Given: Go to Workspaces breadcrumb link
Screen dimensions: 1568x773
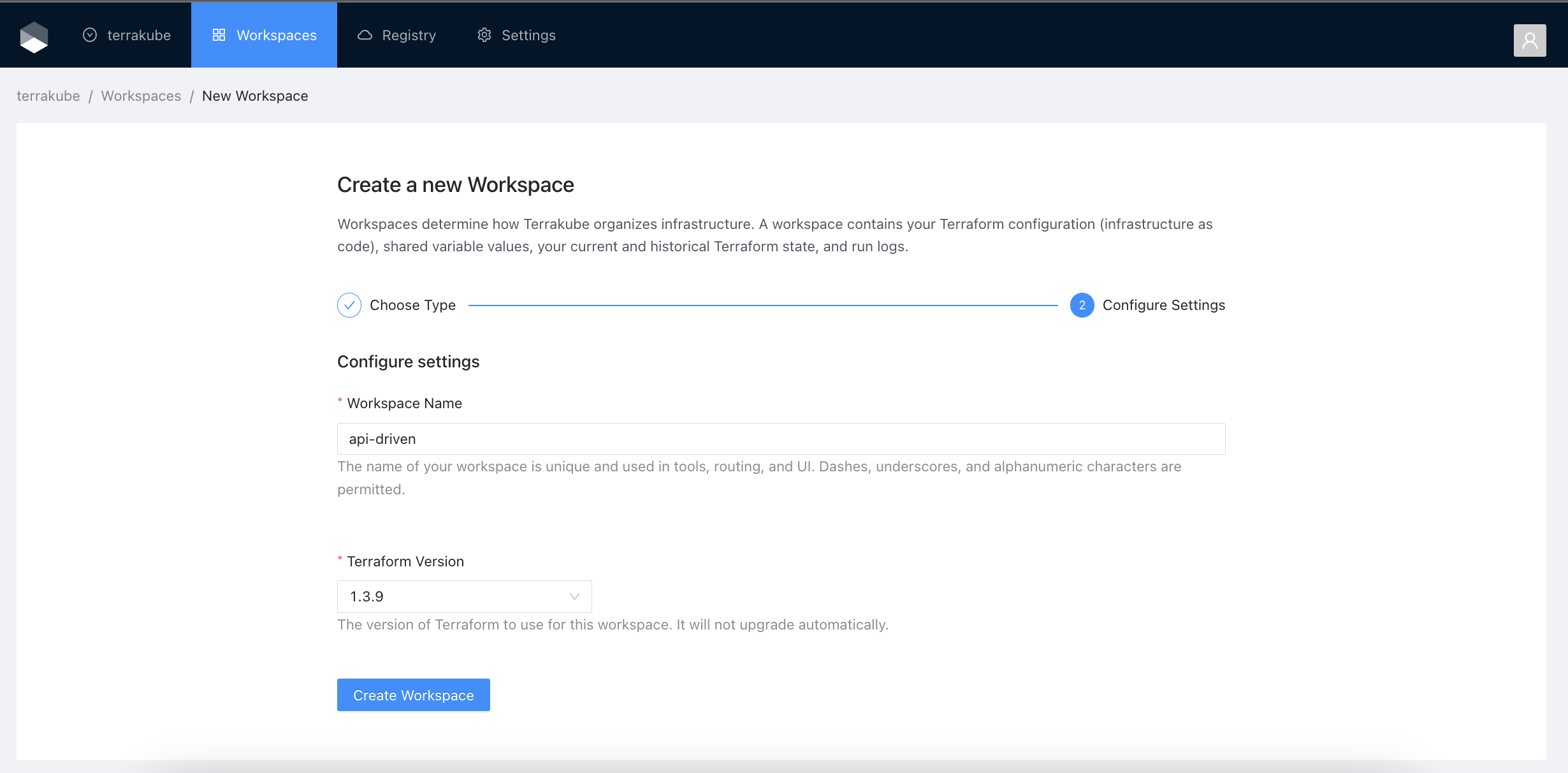Looking at the screenshot, I should point(141,96).
